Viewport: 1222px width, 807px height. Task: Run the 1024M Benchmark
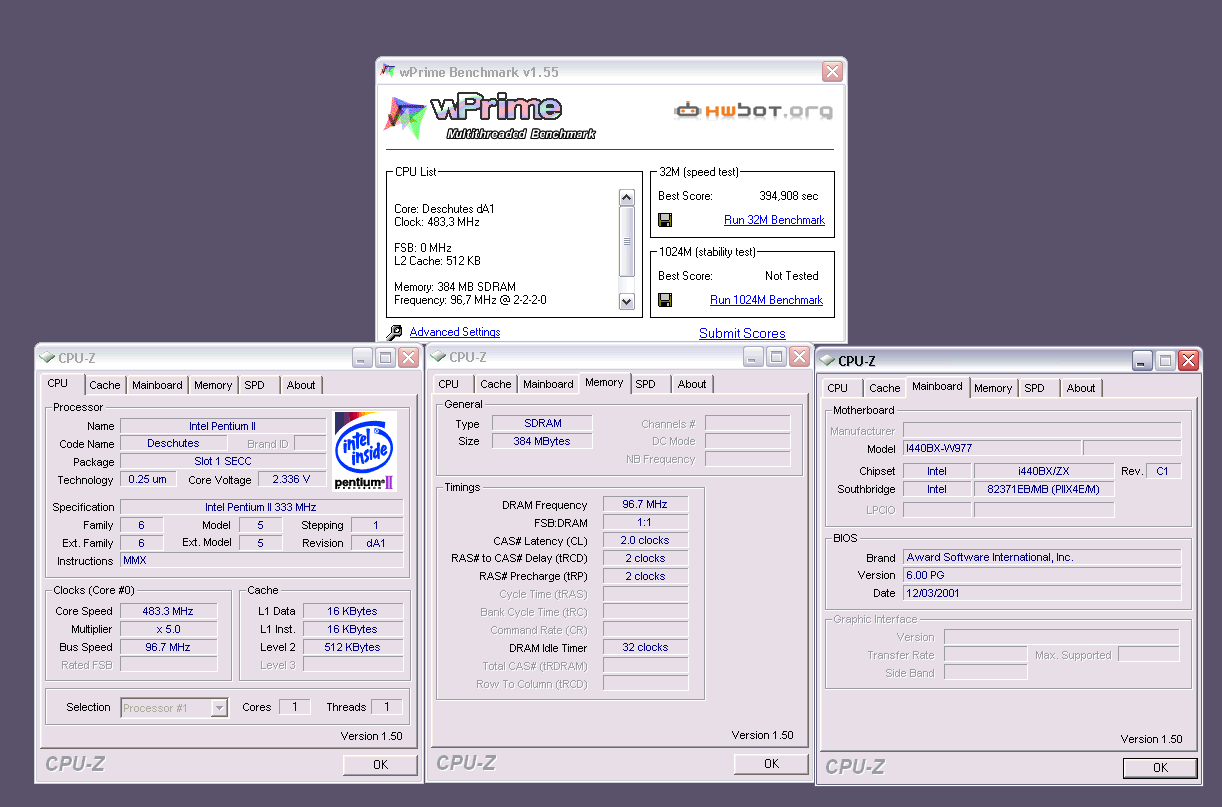[x=766, y=300]
